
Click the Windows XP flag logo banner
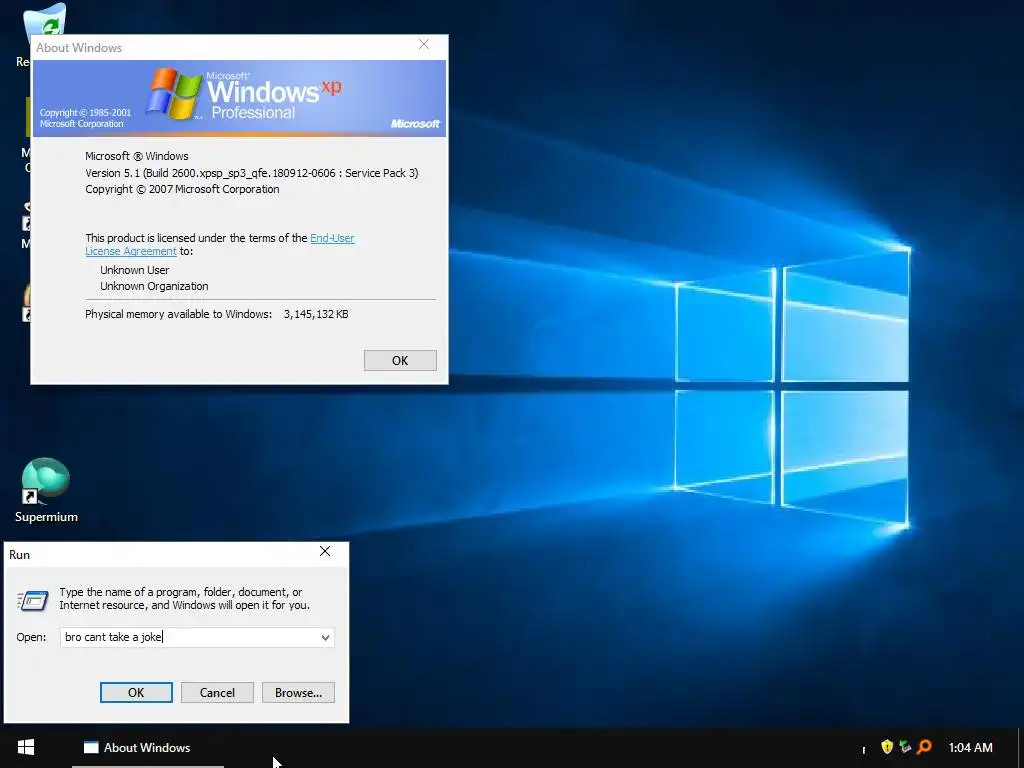[x=239, y=99]
